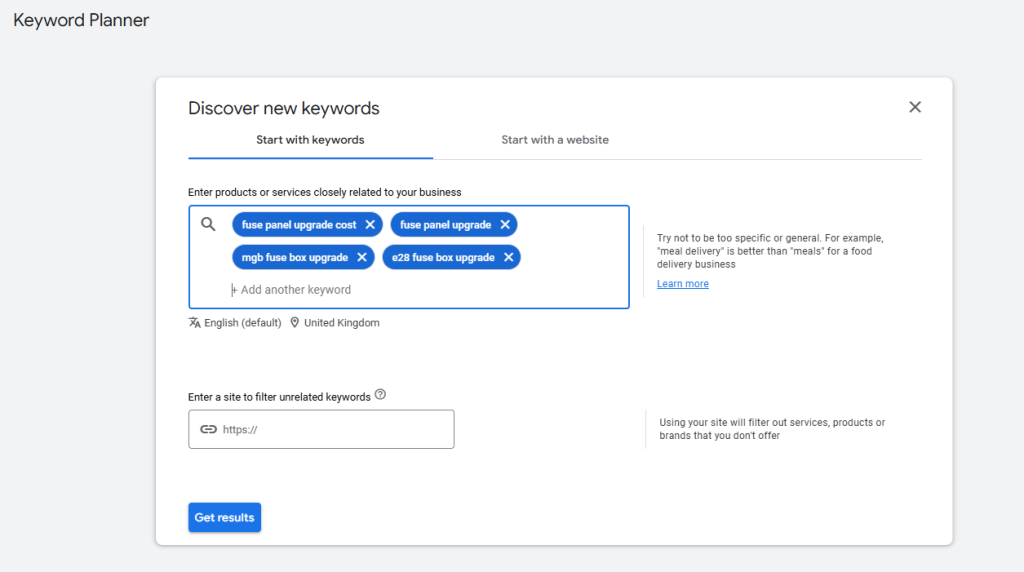The image size is (1024, 572).
Task: Switch to 'Start with keywords' tab
Action: pos(310,140)
